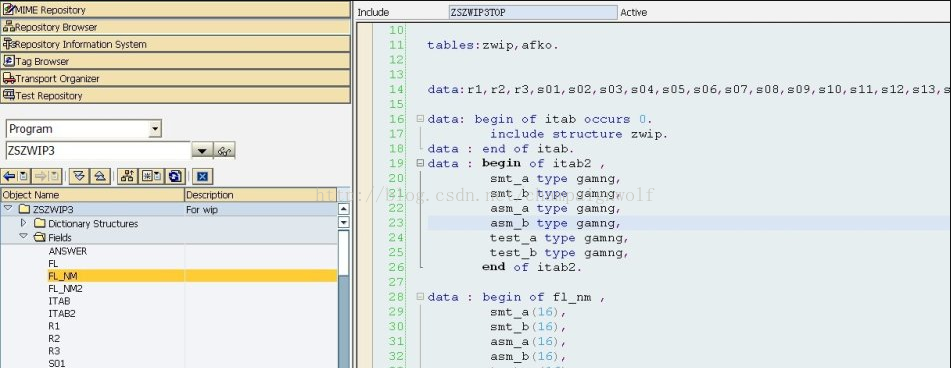The height and width of the screenshot is (368, 951).
Task: Click the Include name field ZSZWIP3TOP
Action: click(x=533, y=12)
